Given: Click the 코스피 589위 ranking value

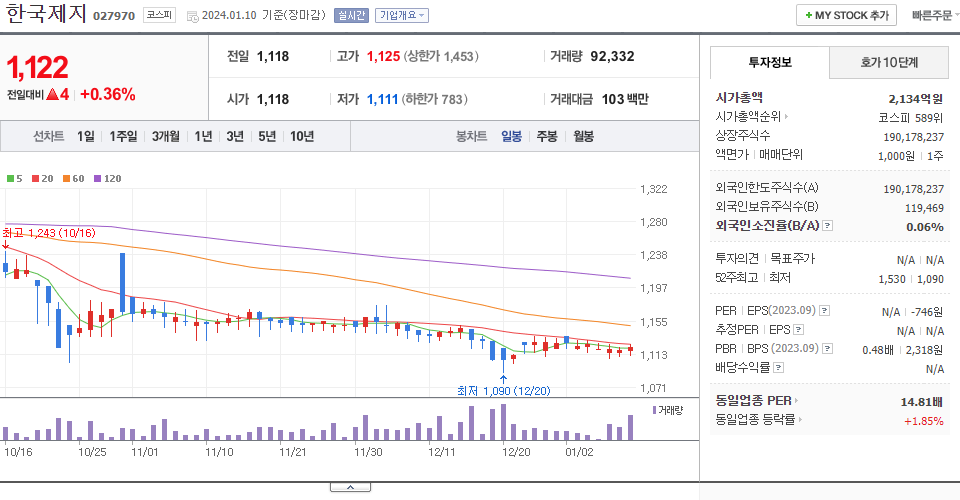Looking at the screenshot, I should point(910,118).
